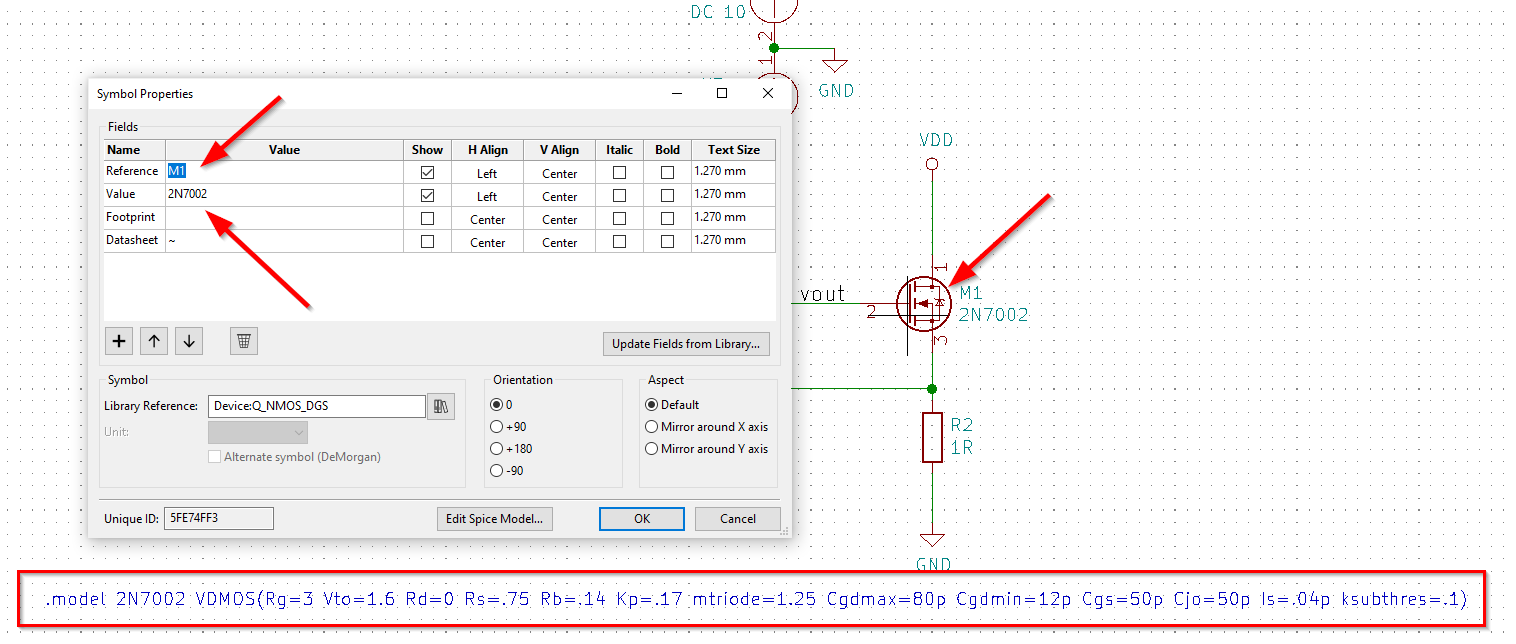Enable Show for the Footprint field
Image resolution: width=1516 pixels, height=644 pixels.
pyautogui.click(x=427, y=219)
